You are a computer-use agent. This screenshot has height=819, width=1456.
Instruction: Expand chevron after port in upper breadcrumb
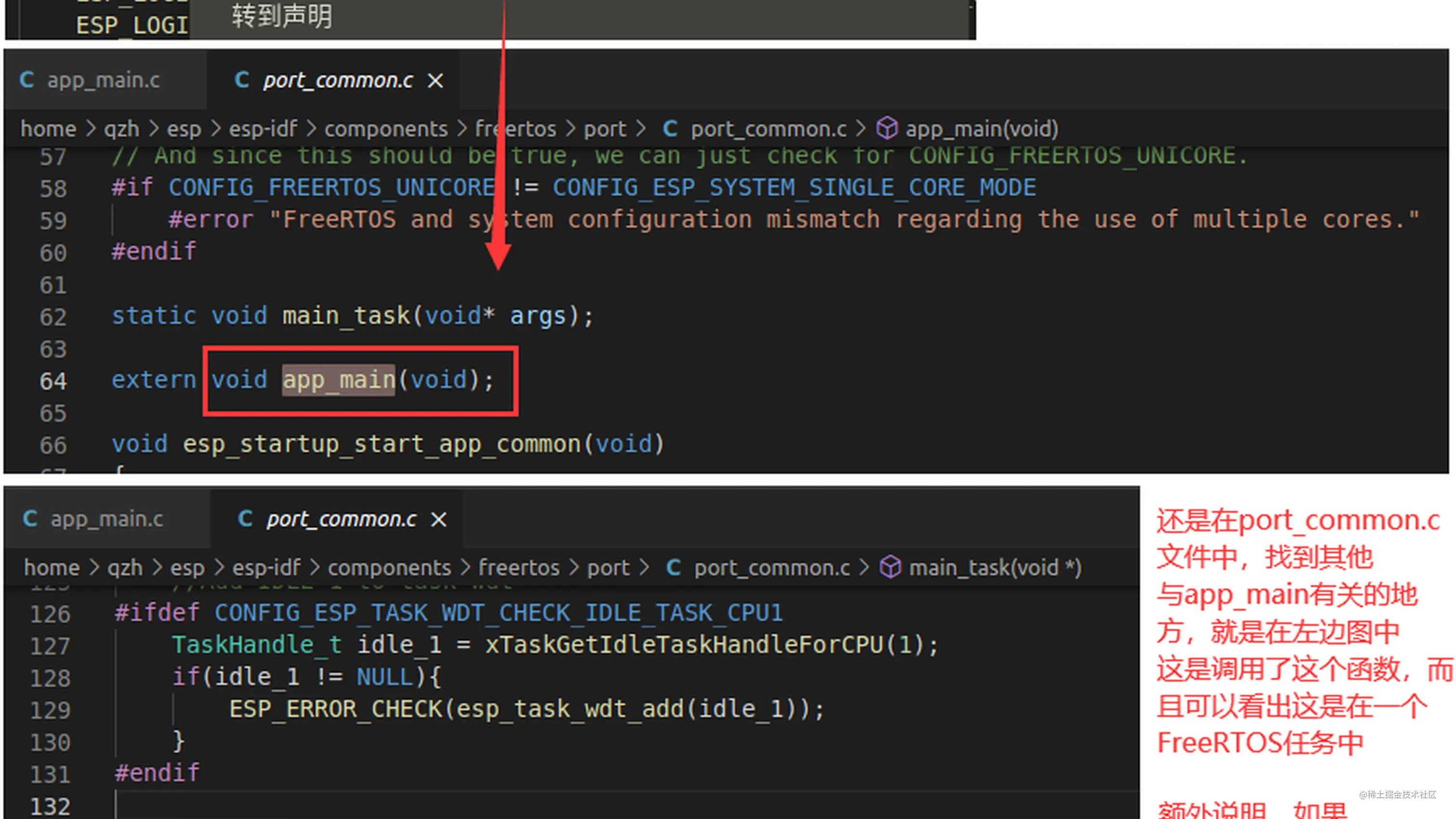click(x=640, y=129)
